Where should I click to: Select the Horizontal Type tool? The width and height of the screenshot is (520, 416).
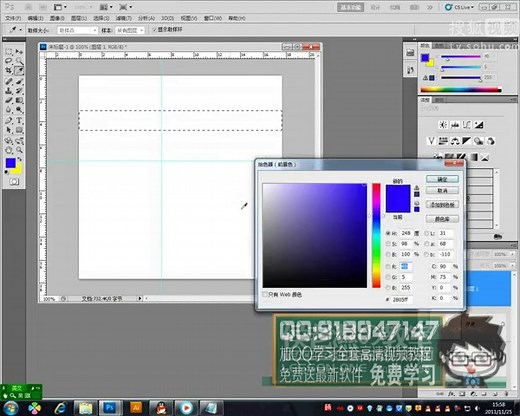19,121
